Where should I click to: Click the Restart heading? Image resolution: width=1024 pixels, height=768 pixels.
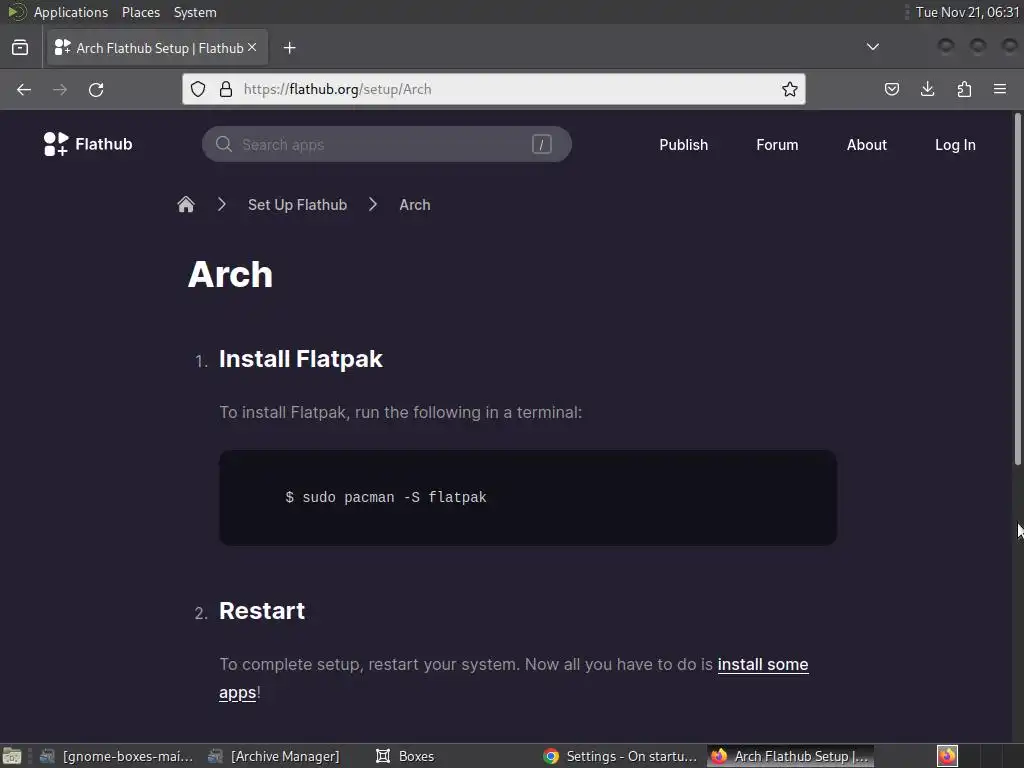pos(262,611)
